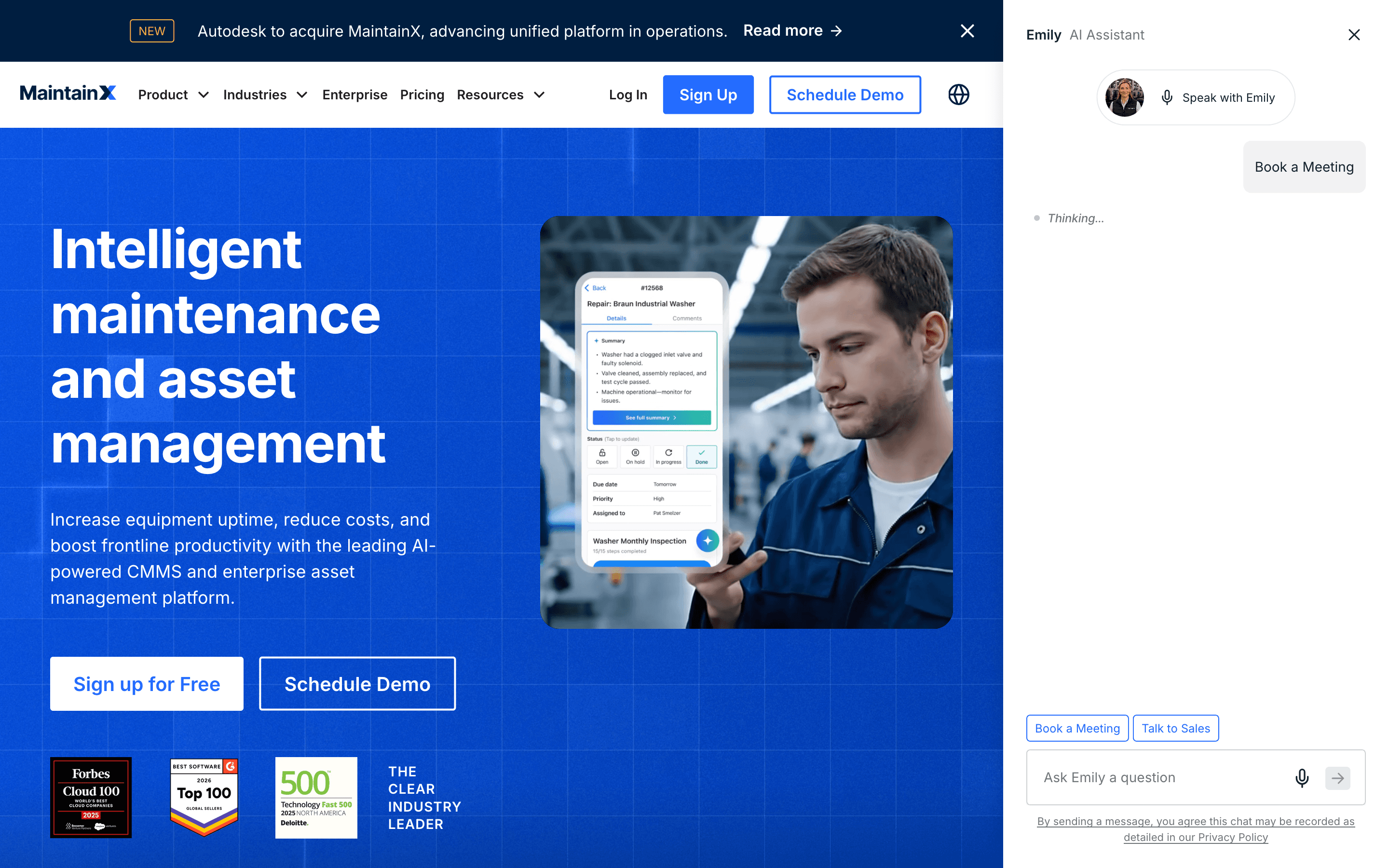Viewport: 1389px width, 868px height.
Task: Click the Sign Up button in the header
Action: point(708,95)
